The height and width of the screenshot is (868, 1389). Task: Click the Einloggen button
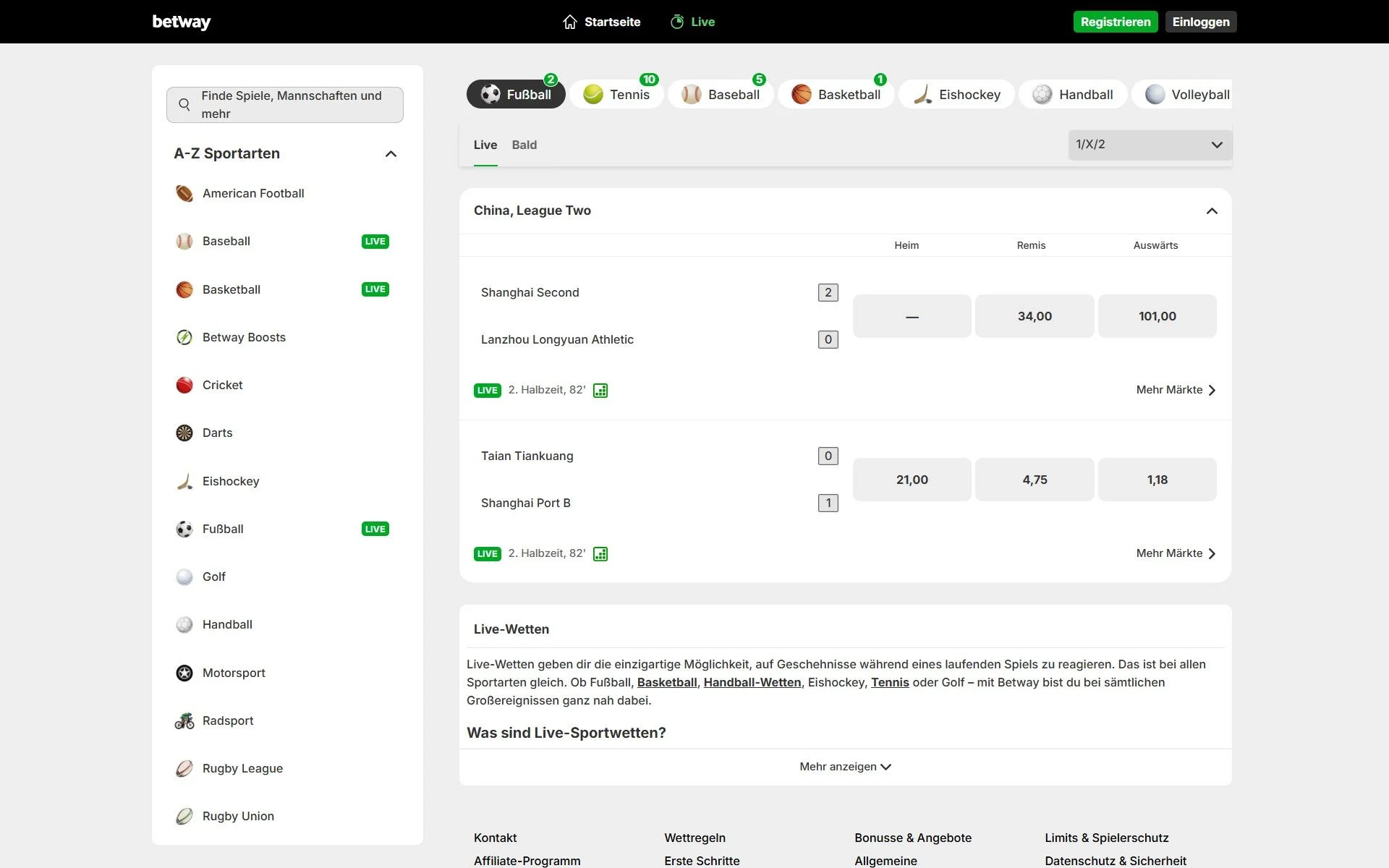pos(1201,22)
